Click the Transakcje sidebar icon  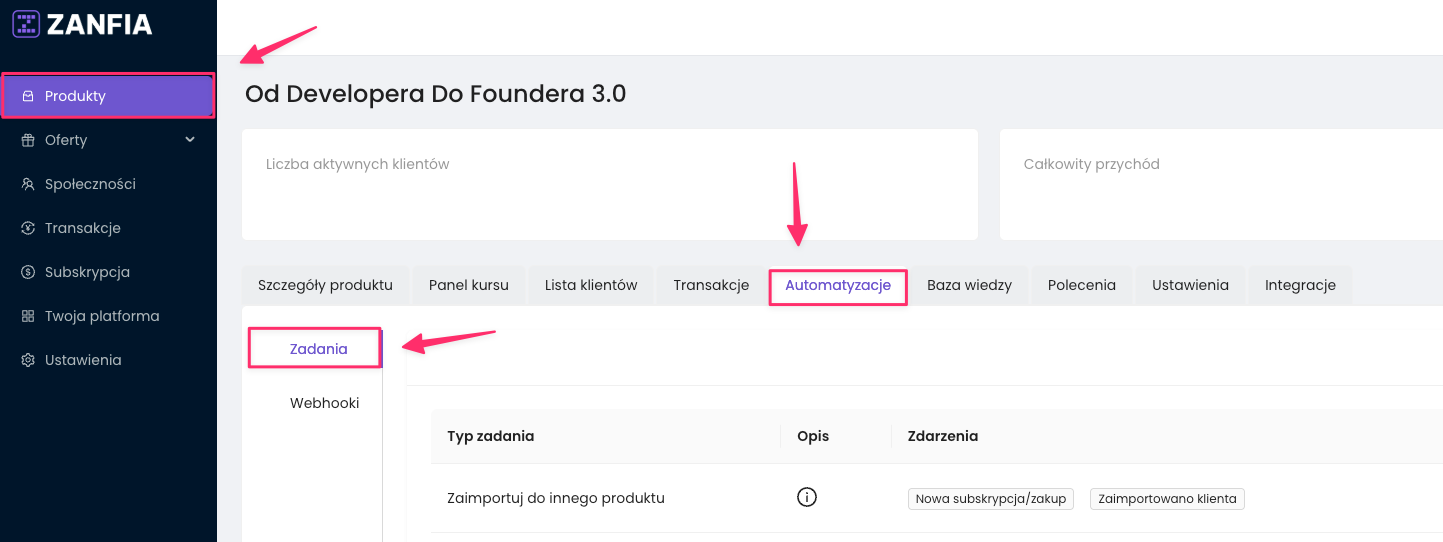click(x=28, y=229)
